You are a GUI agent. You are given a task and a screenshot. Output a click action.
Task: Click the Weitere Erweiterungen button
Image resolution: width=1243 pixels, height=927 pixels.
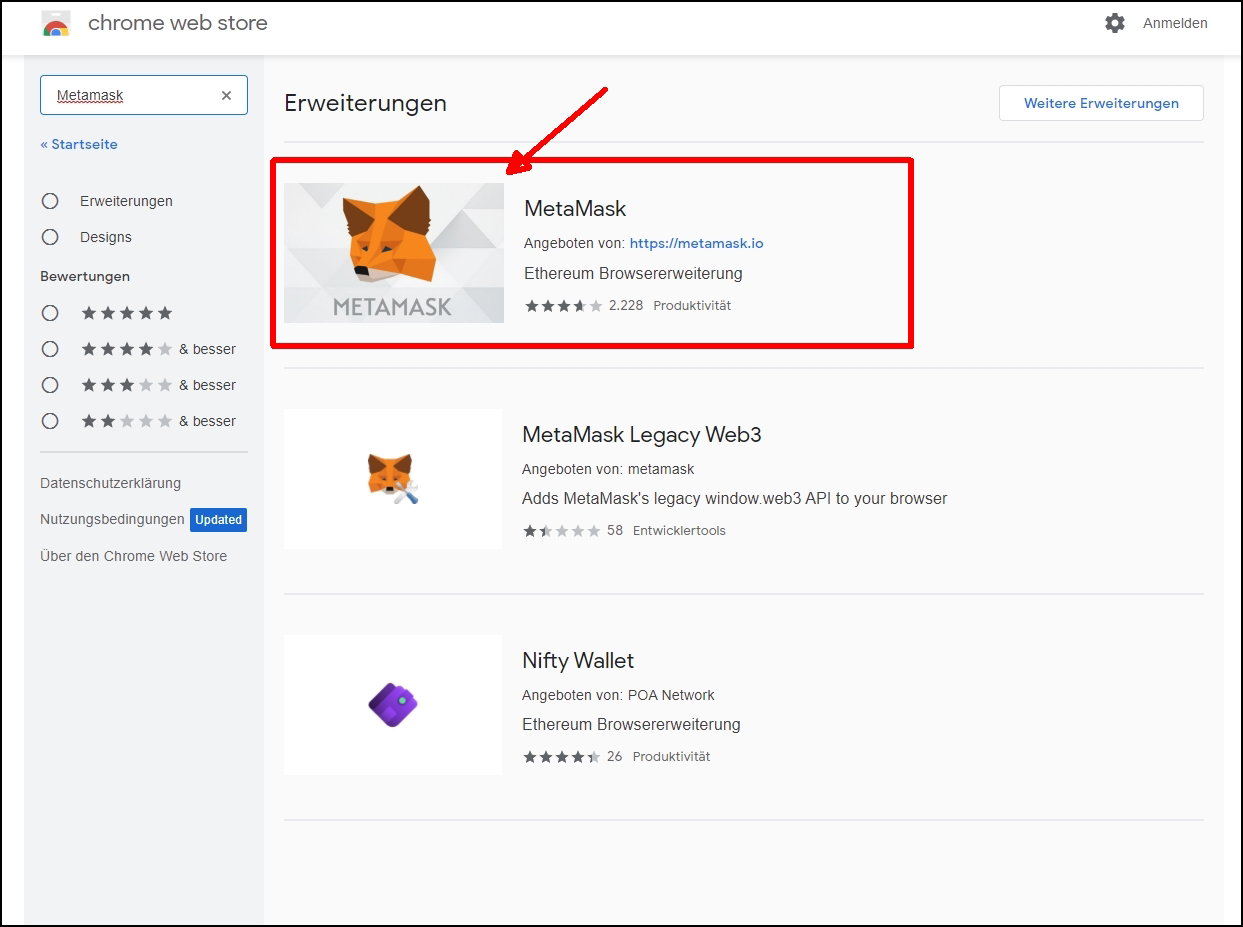[1101, 103]
